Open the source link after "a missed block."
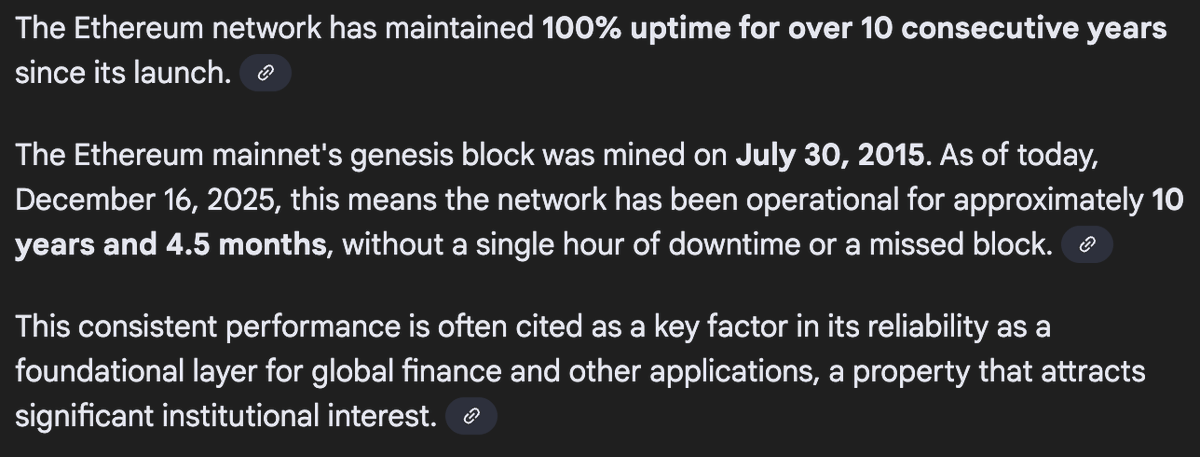Screen dimensions: 1200x457 pyautogui.click(x=1086, y=245)
